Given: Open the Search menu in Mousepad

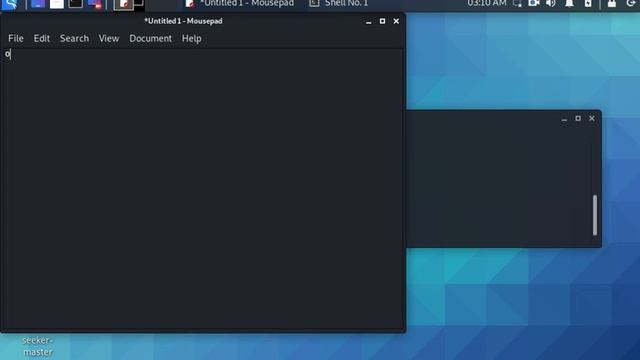Looking at the screenshot, I should [74, 38].
